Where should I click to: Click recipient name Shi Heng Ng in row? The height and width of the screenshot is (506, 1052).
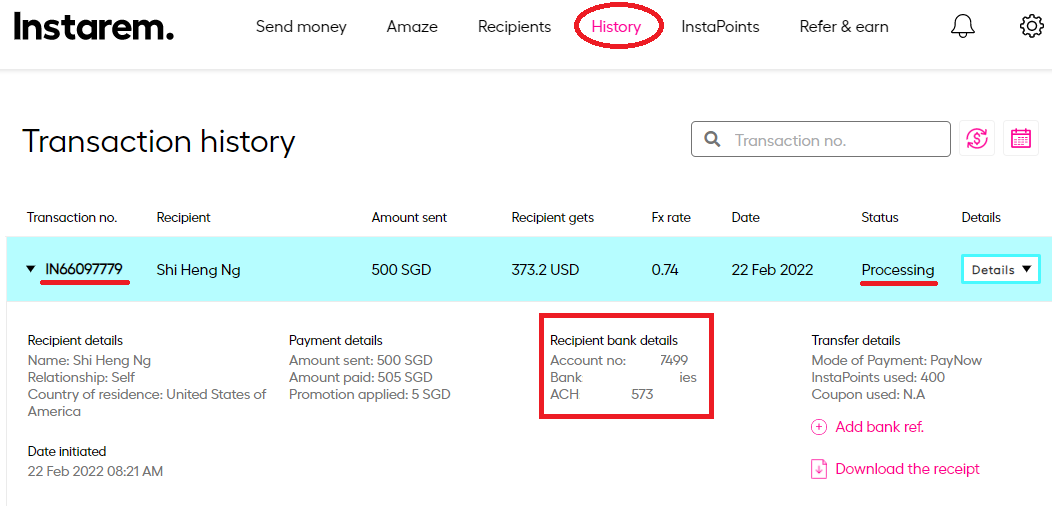pyautogui.click(x=199, y=270)
